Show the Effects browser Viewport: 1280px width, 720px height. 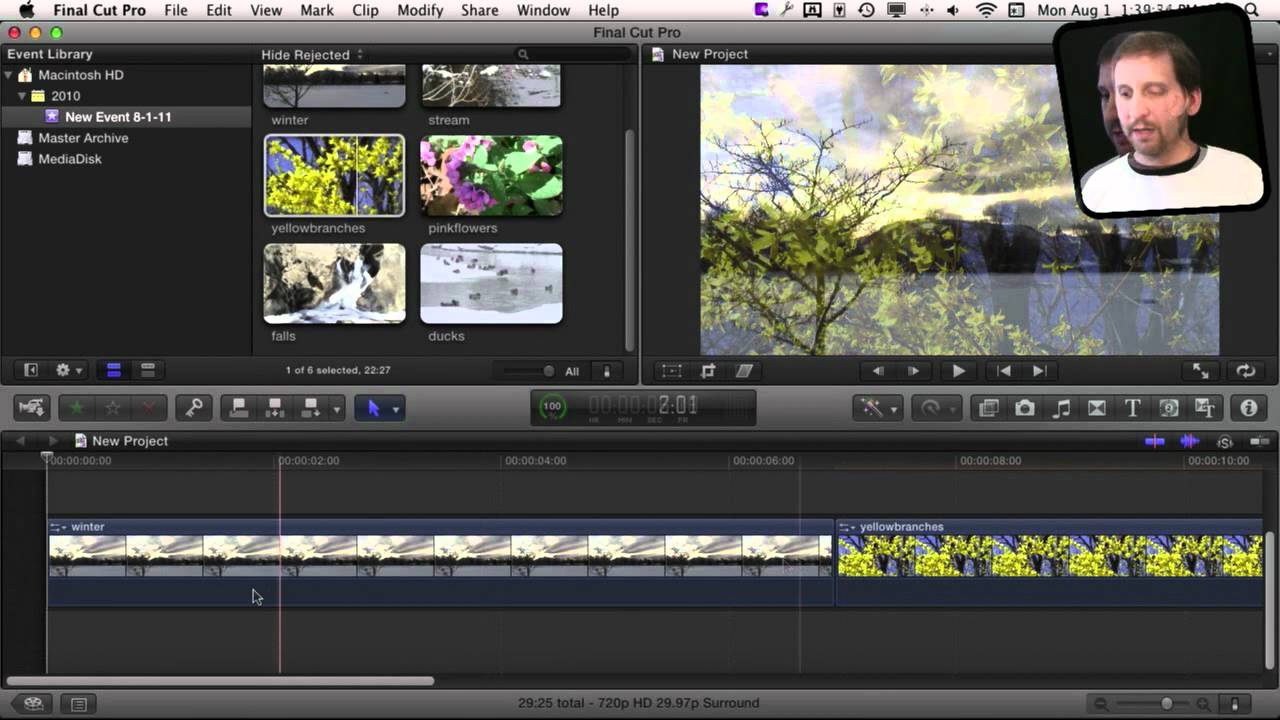pyautogui.click(x=989, y=408)
